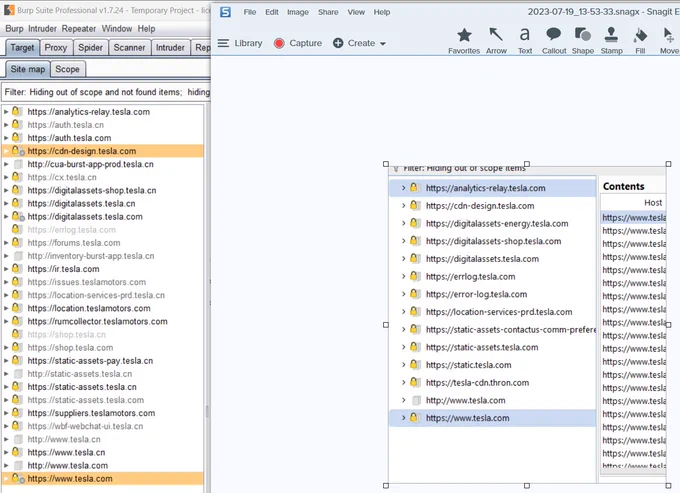Select the Arrow tool in Snagit

pos(496,41)
